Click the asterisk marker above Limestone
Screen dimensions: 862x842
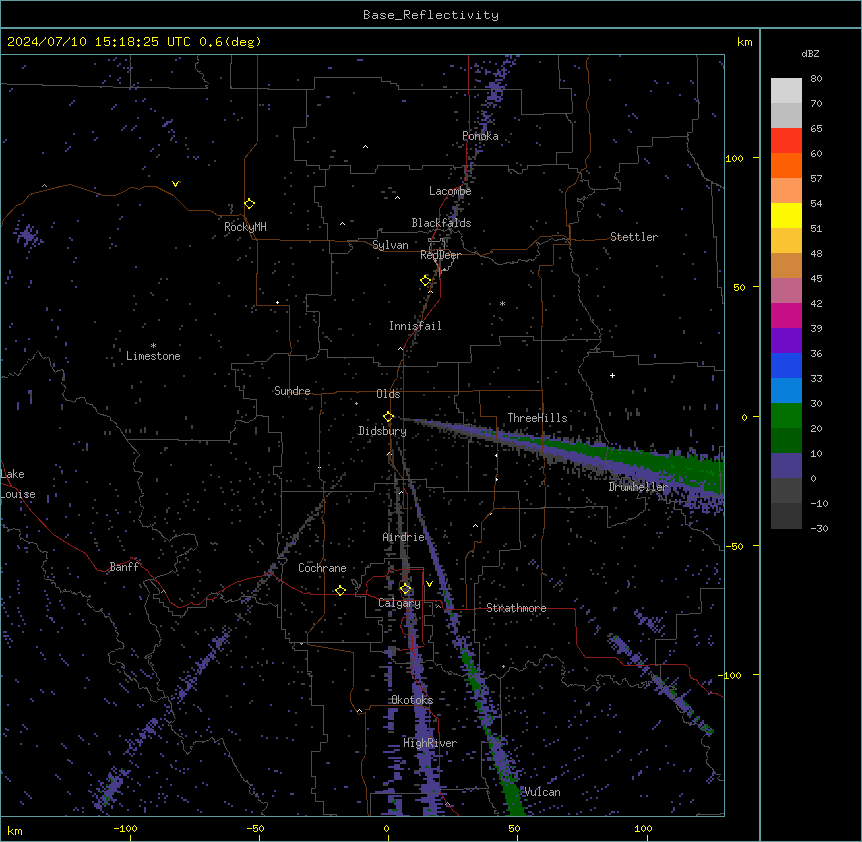click(153, 346)
